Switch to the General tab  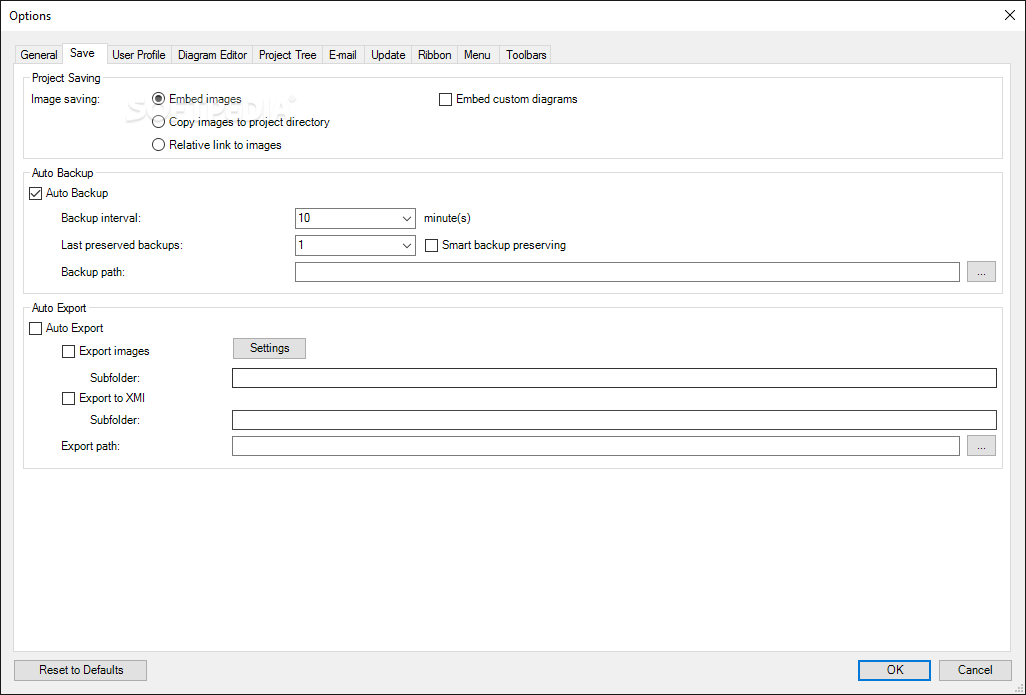[x=39, y=55]
